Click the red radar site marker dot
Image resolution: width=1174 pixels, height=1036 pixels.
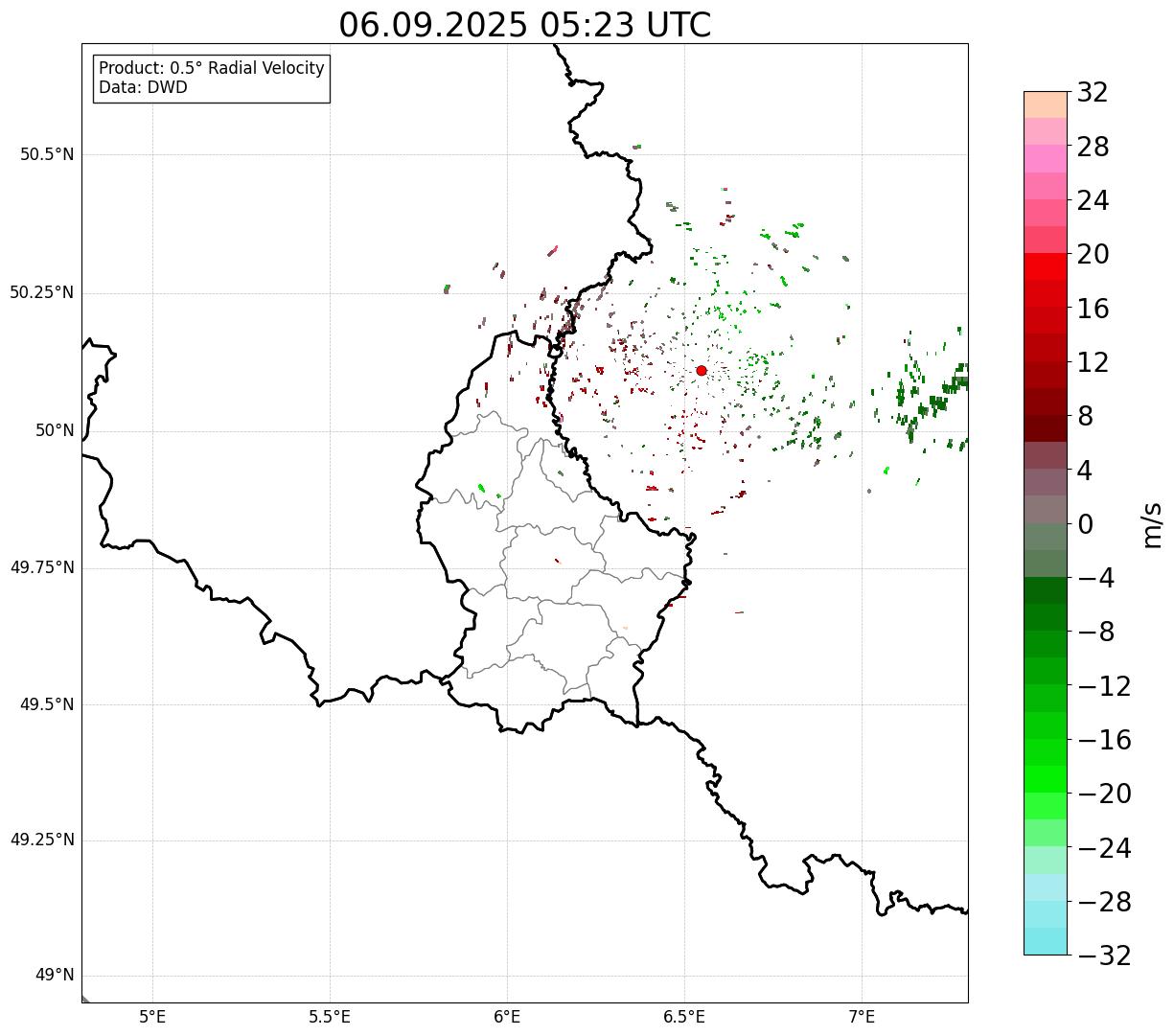702,371
